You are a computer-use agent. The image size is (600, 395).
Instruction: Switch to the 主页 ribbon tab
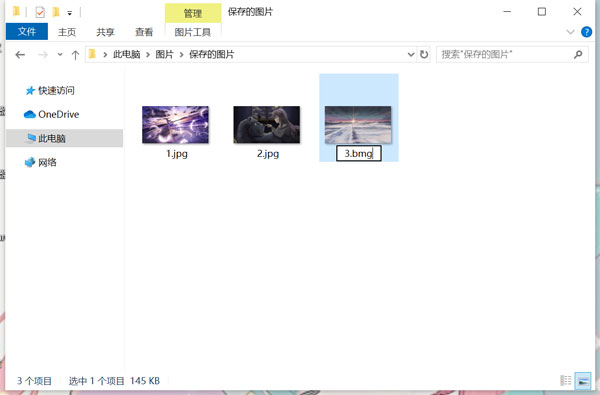pyautogui.click(x=67, y=32)
